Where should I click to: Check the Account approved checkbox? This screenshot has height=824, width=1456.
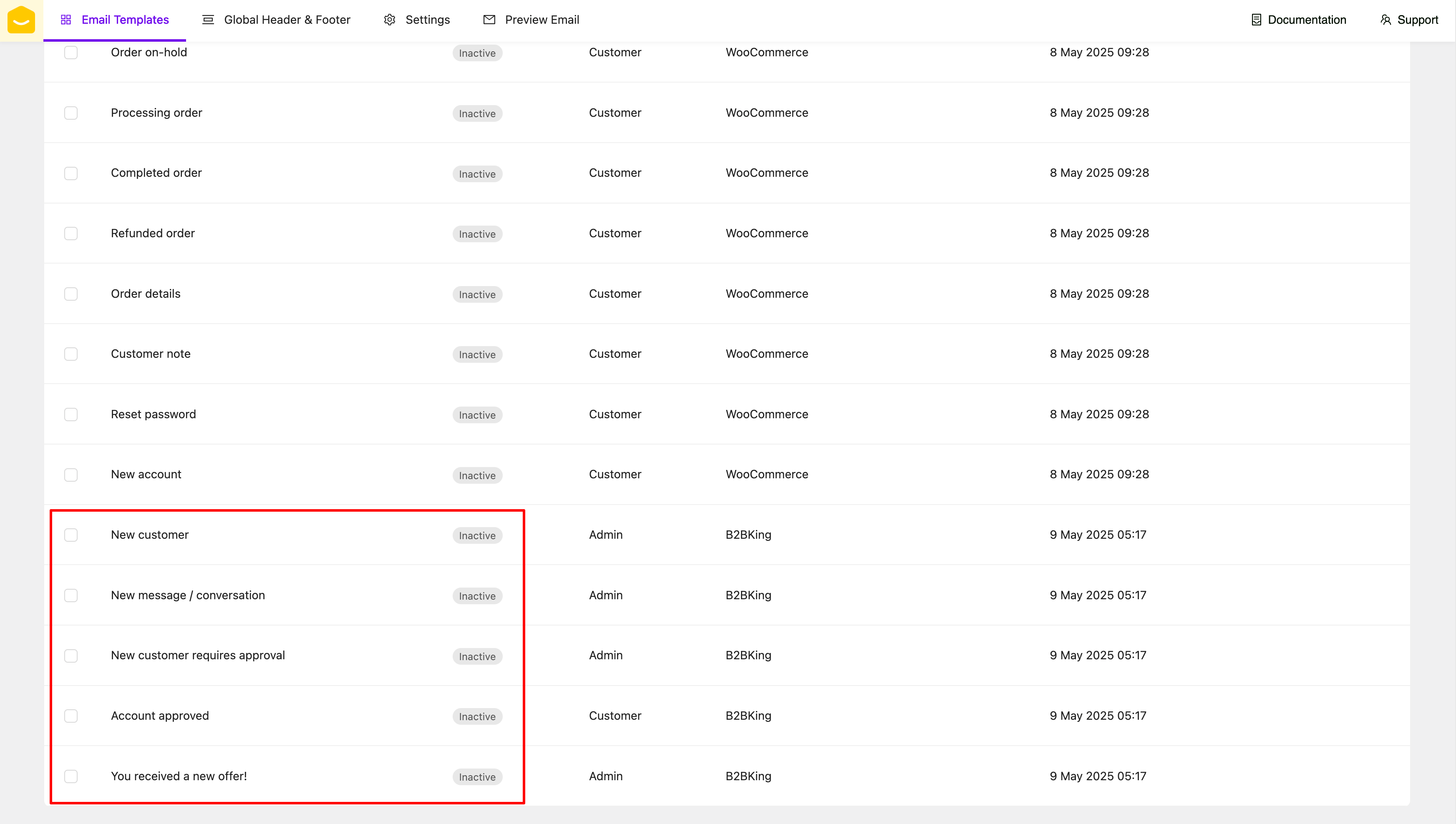click(x=71, y=716)
